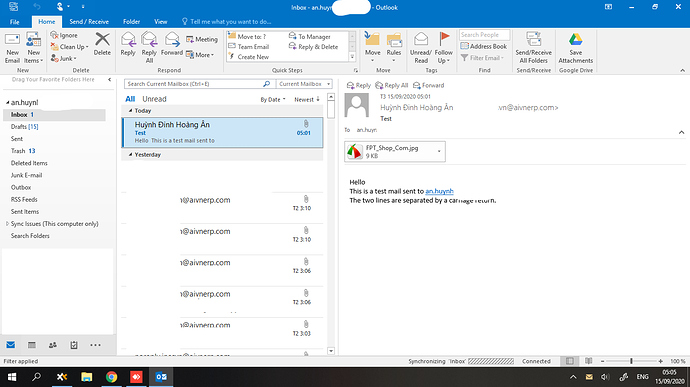Click Reply All in reading pane

(392, 85)
